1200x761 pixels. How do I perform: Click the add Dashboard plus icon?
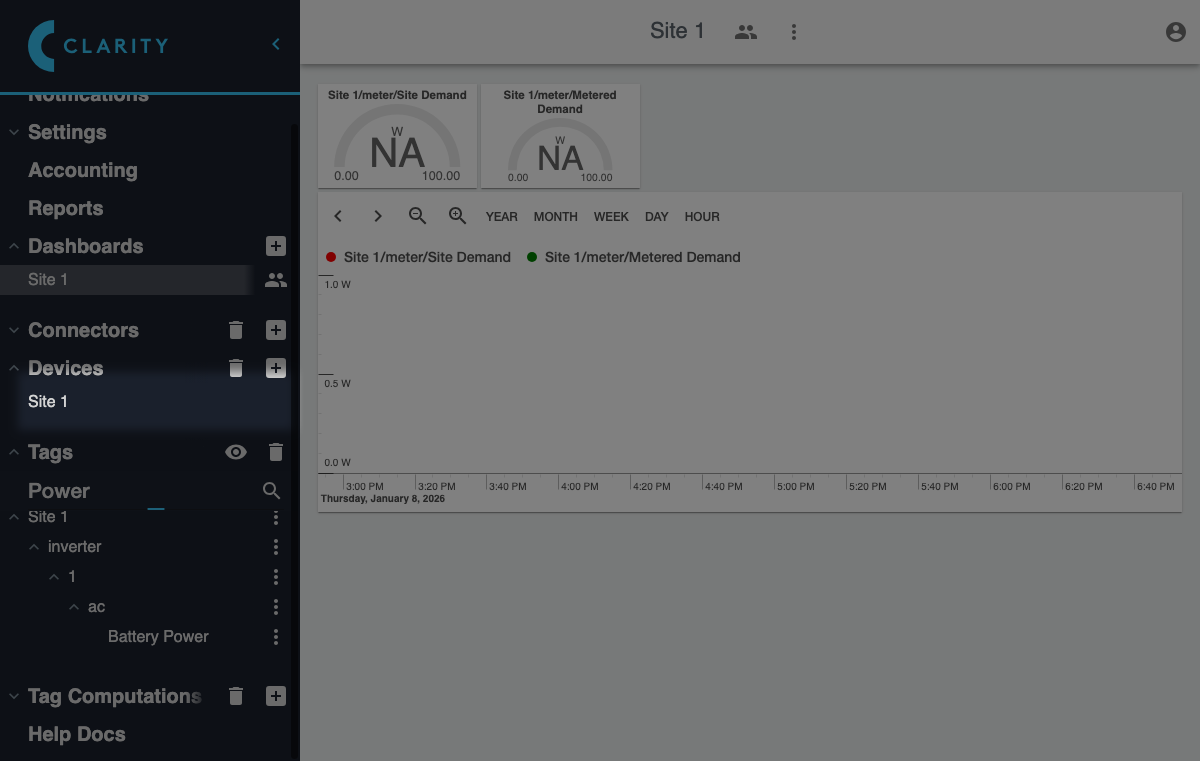[x=276, y=246]
